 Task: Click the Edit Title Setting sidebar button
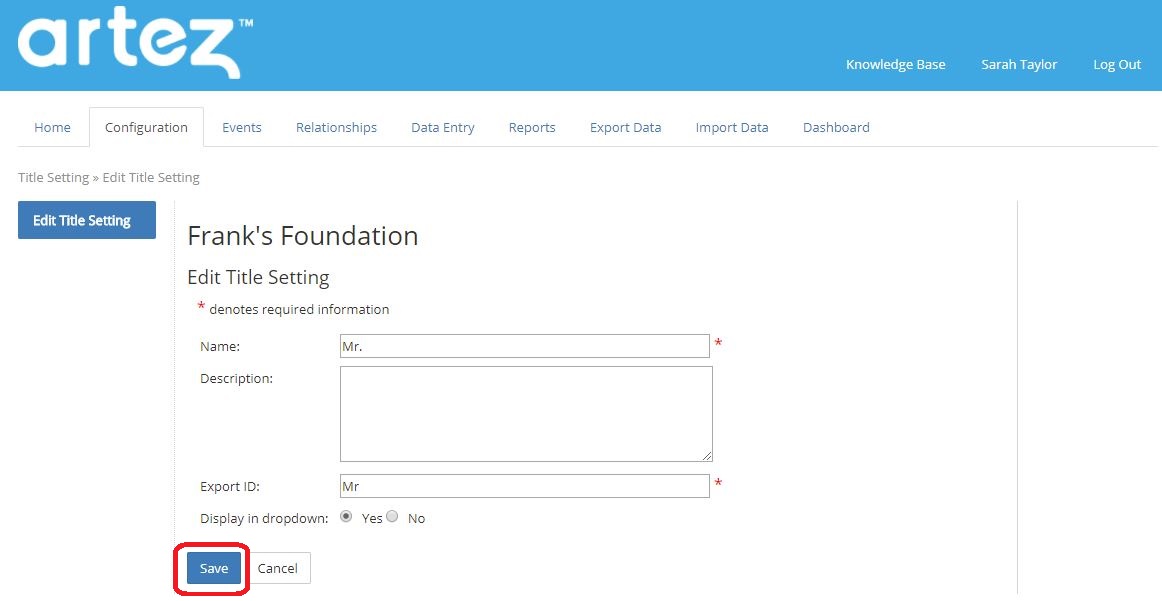pyautogui.click(x=87, y=220)
